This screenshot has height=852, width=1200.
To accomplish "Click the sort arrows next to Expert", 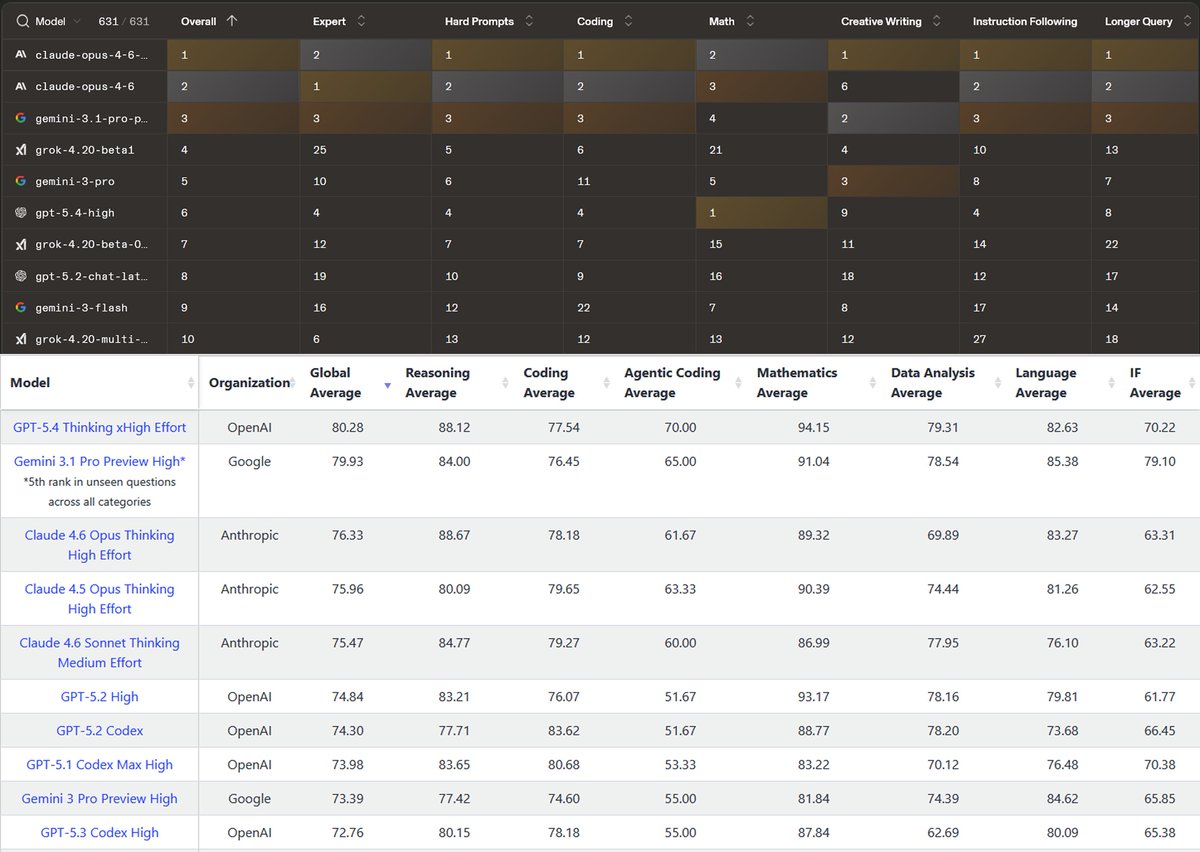I will tap(361, 21).
